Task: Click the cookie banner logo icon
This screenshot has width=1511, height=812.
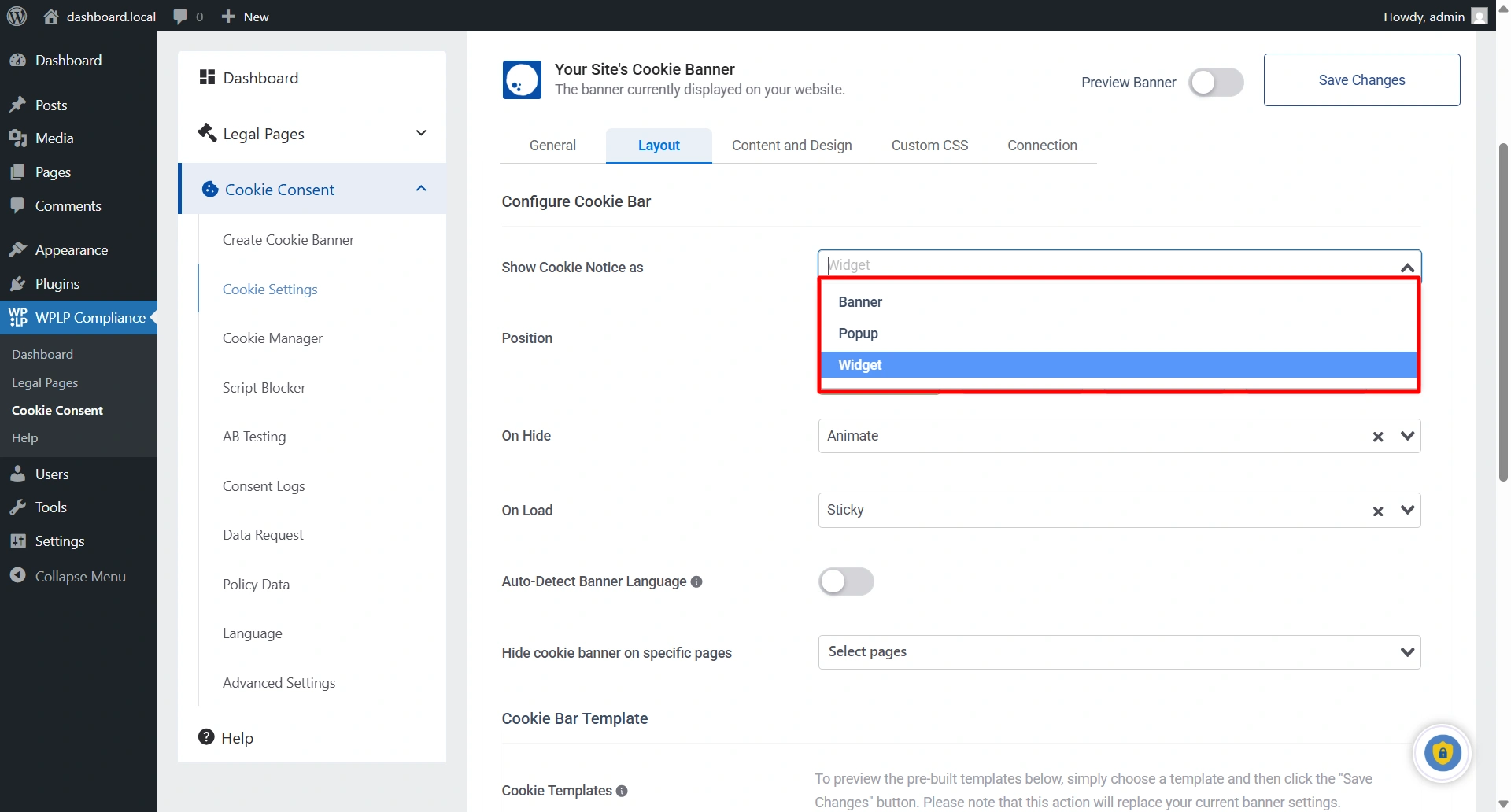Action: tap(522, 80)
